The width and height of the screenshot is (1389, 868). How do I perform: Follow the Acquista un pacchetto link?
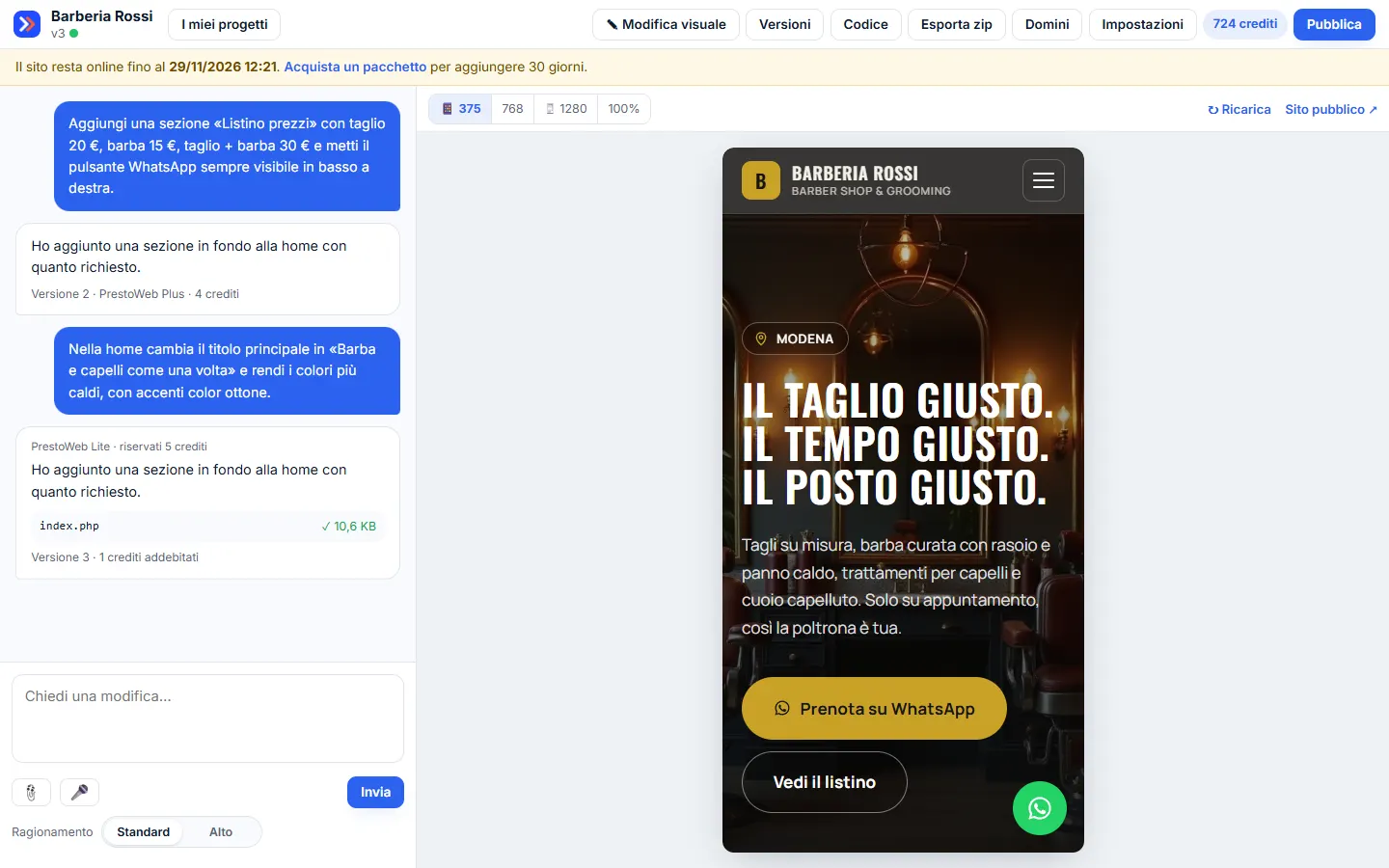[355, 68]
